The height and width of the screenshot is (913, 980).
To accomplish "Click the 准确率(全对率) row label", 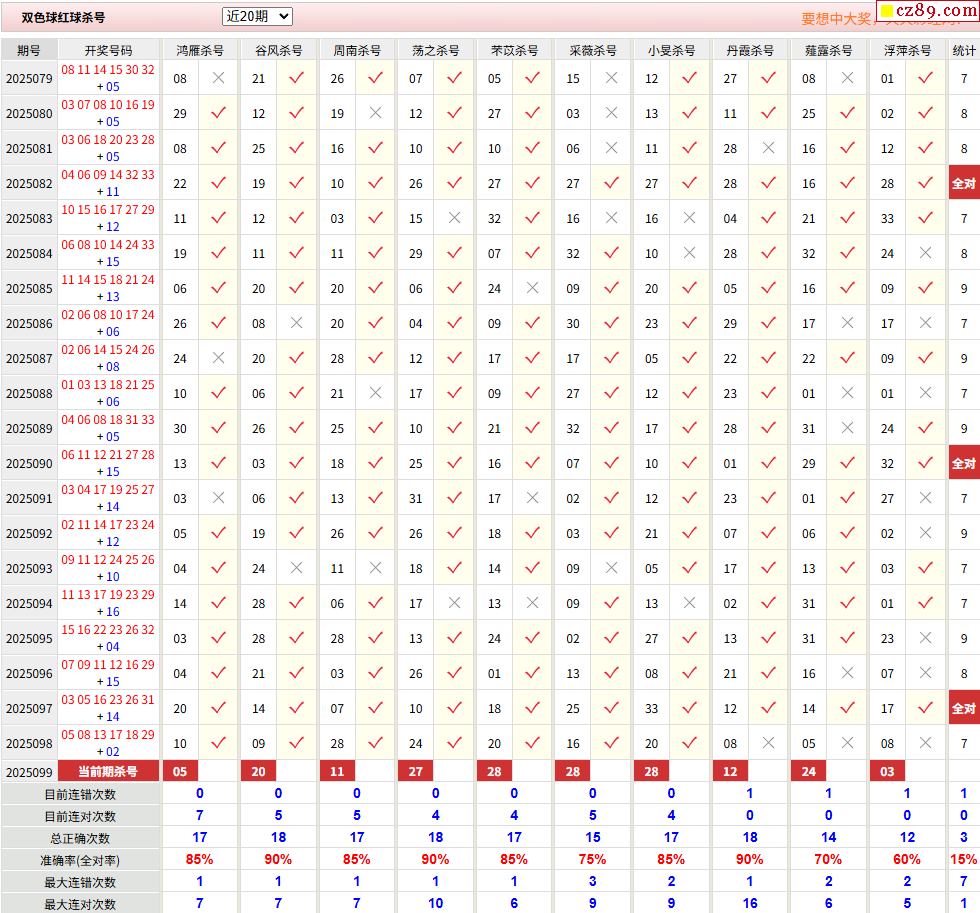I will click(80, 861).
